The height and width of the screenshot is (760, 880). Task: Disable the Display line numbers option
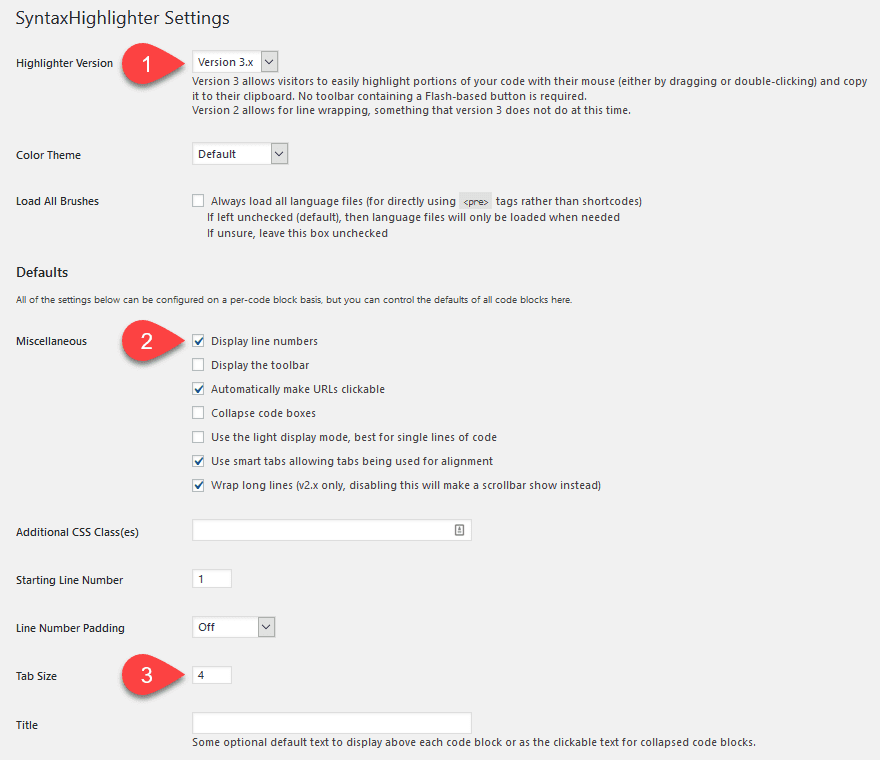(x=198, y=340)
